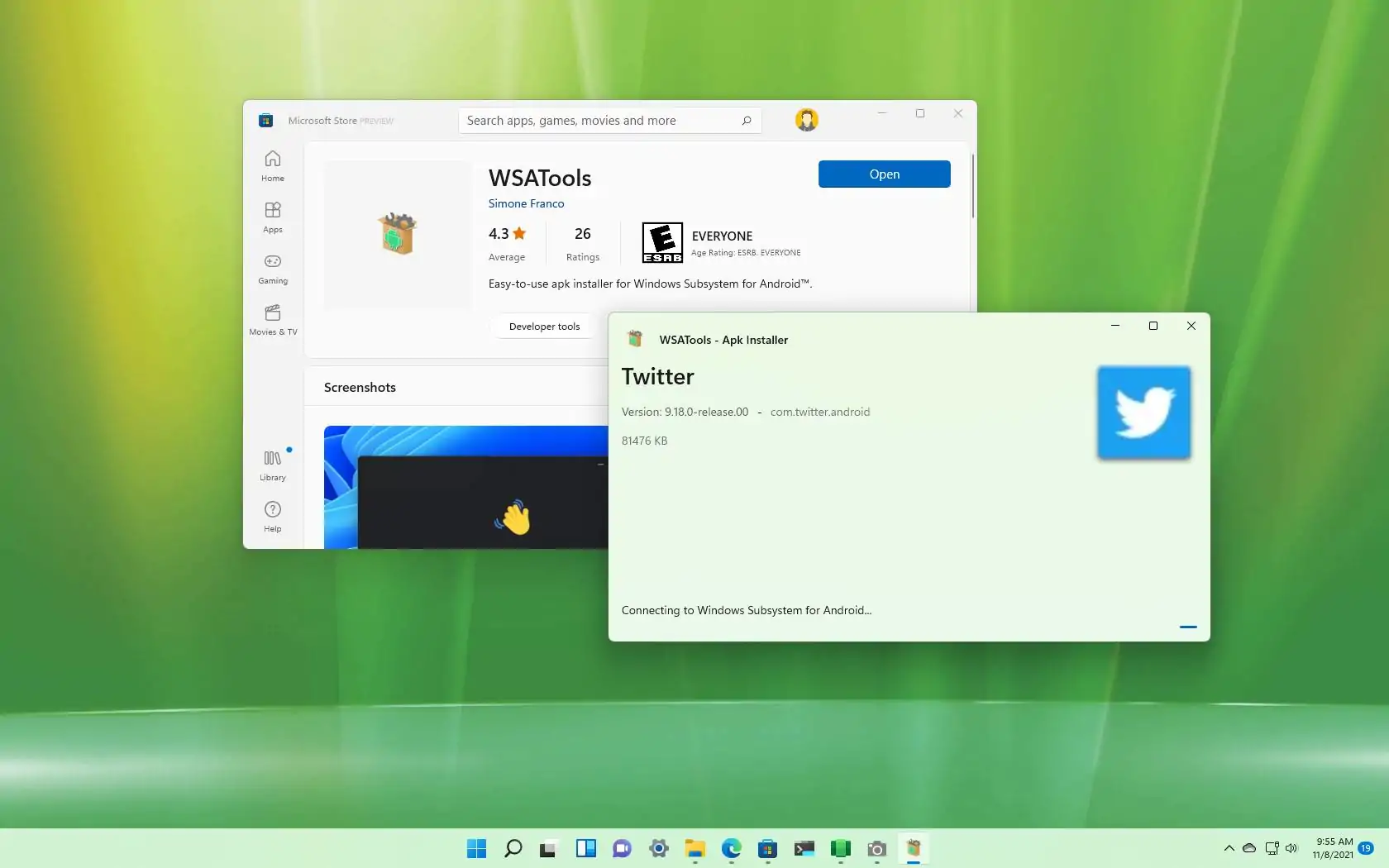Screen dimensions: 1389x868
Task: Minimize the WSATools Apk Installer window
Action: coord(1115,326)
